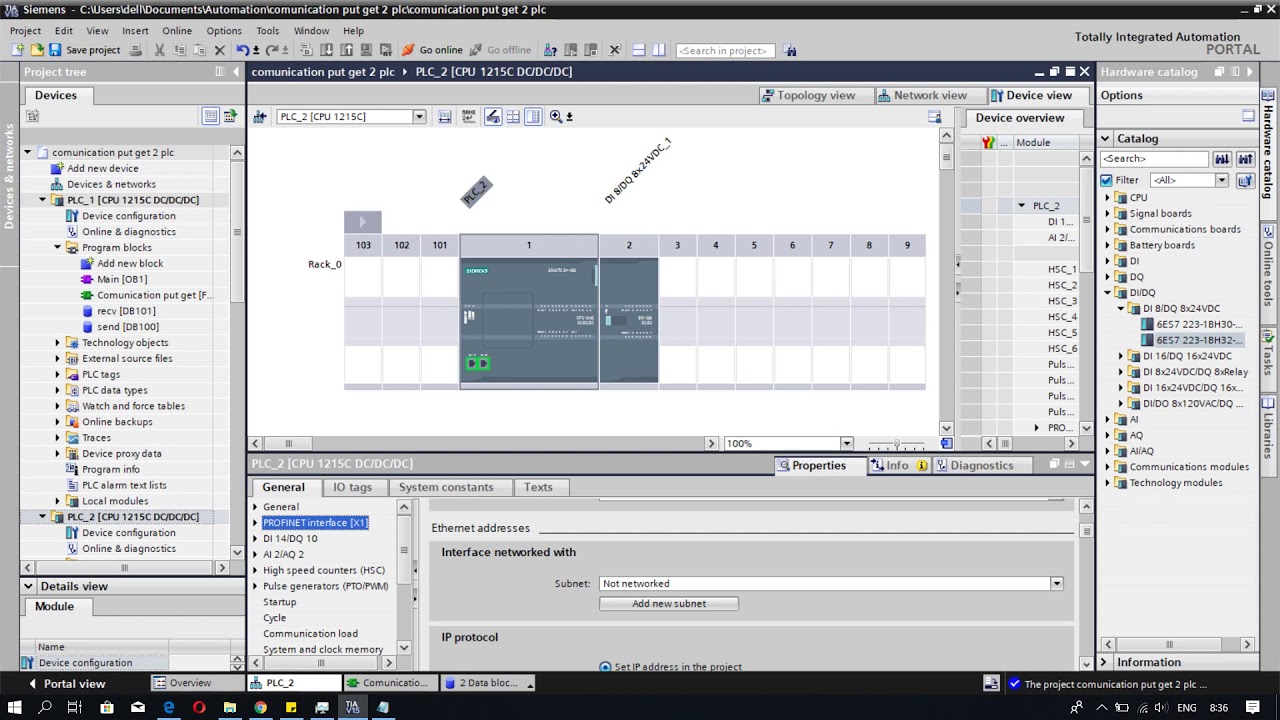Split the editor space horizontally
Viewport: 1280px width, 720px height.
click(639, 50)
